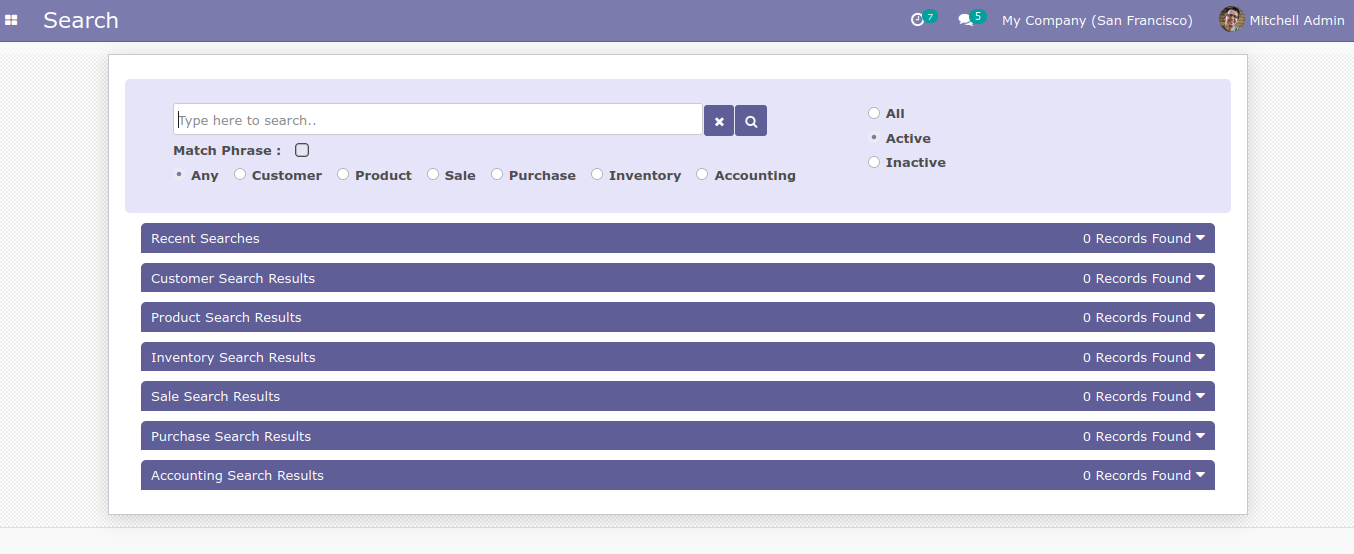Run search with the magnifier button
Viewport: 1354px width, 554px height.
[751, 121]
